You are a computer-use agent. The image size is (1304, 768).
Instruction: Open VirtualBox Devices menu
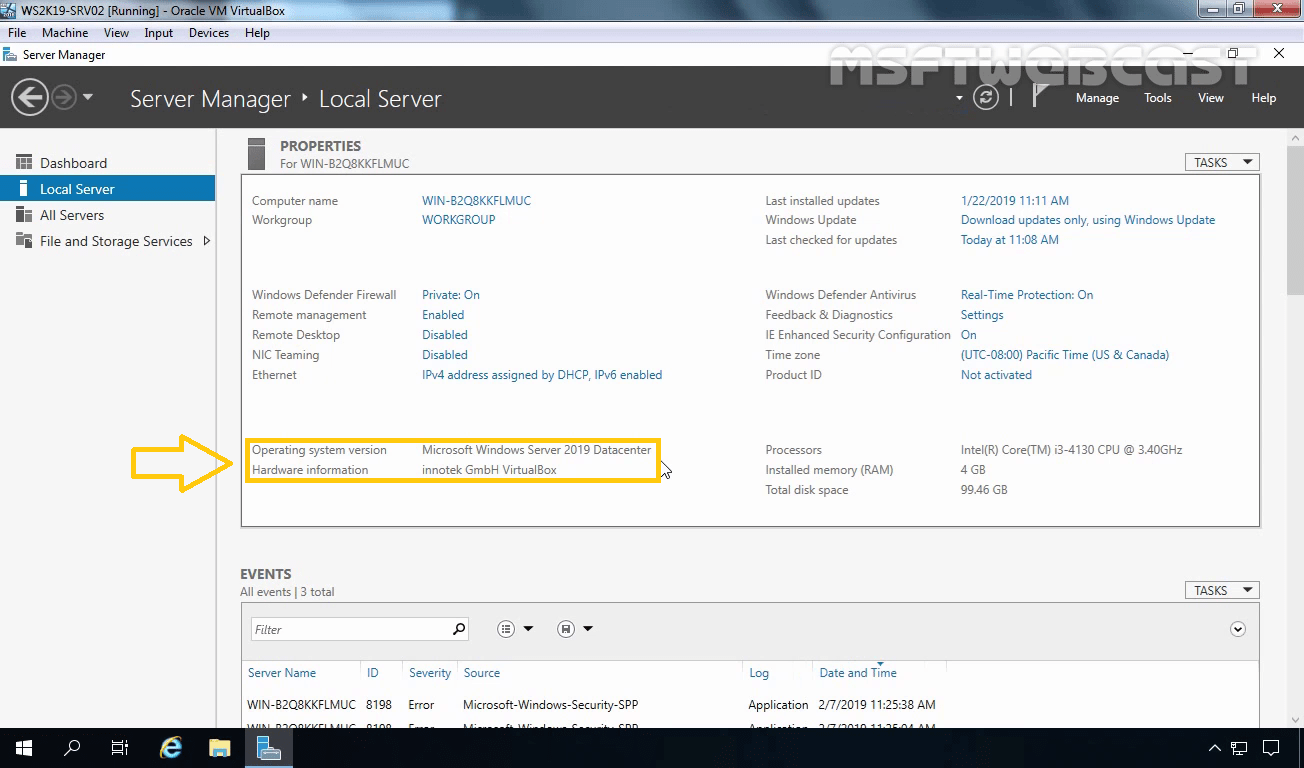point(209,33)
